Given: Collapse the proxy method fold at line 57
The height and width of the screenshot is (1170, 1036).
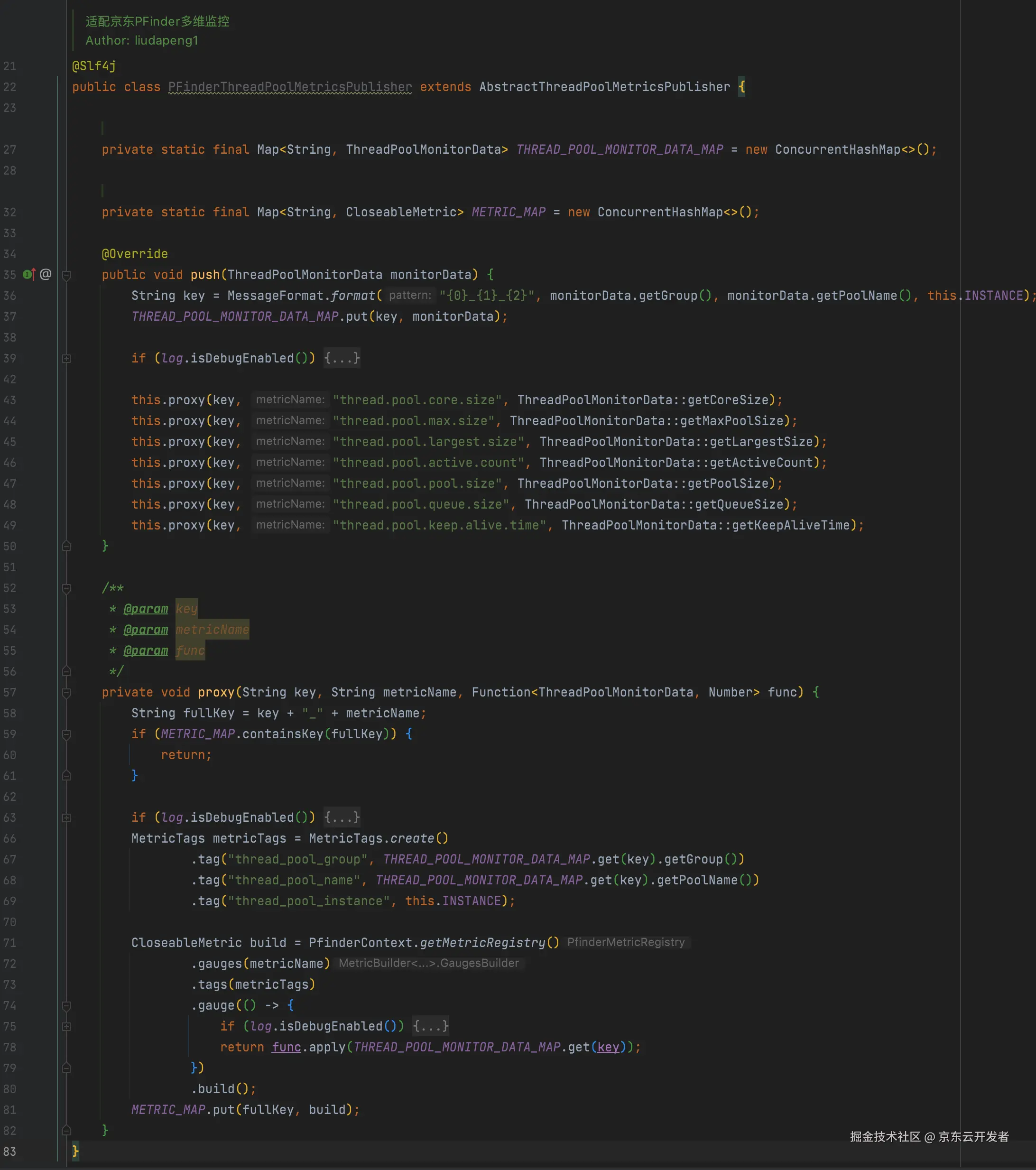Looking at the screenshot, I should point(66,693).
